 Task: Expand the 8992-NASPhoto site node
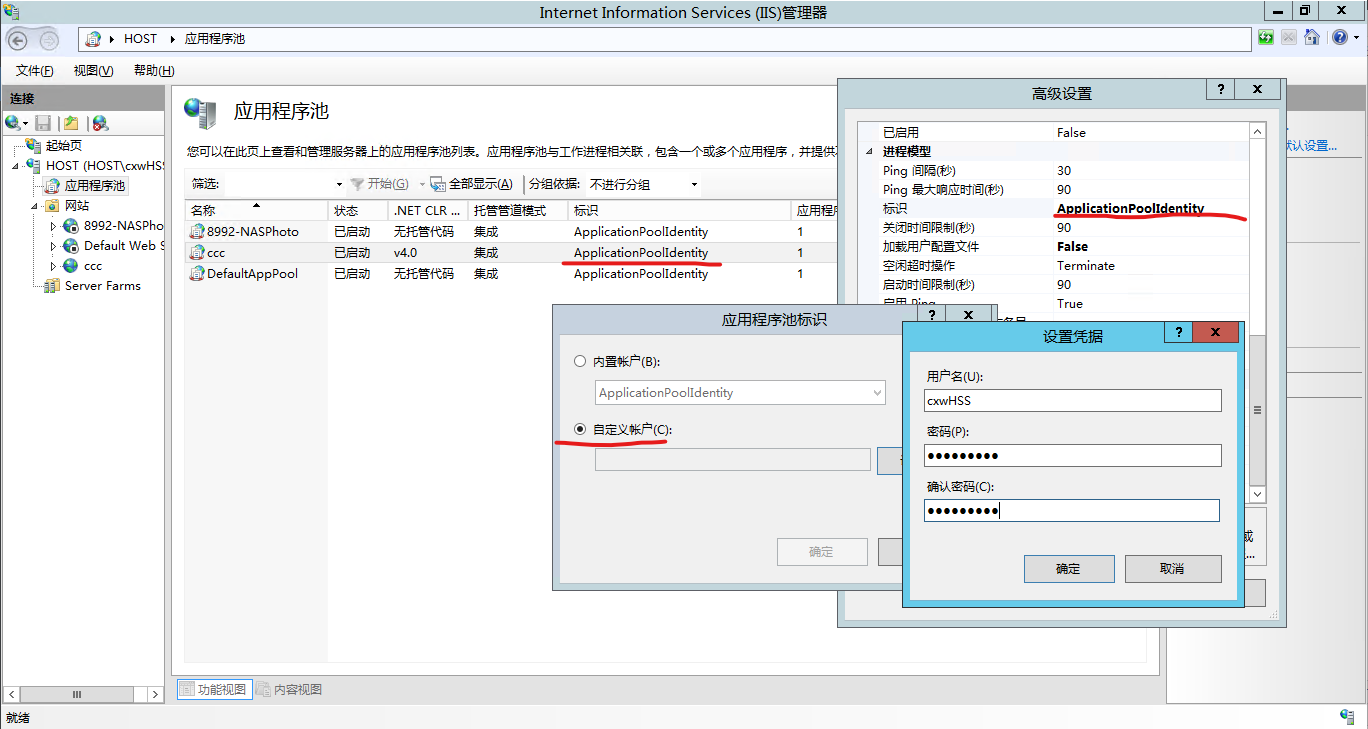click(x=54, y=226)
